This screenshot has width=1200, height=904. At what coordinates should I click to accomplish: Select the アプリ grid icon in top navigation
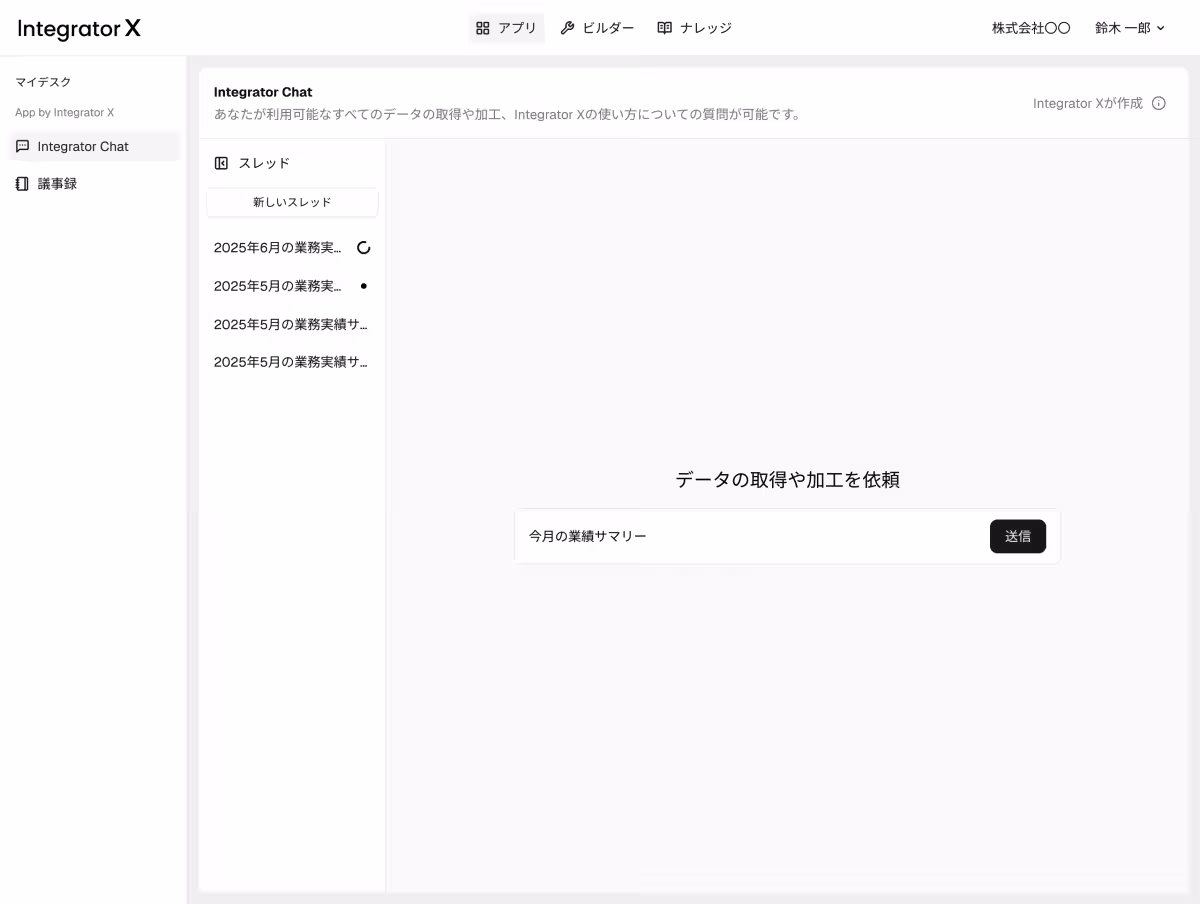tap(482, 27)
